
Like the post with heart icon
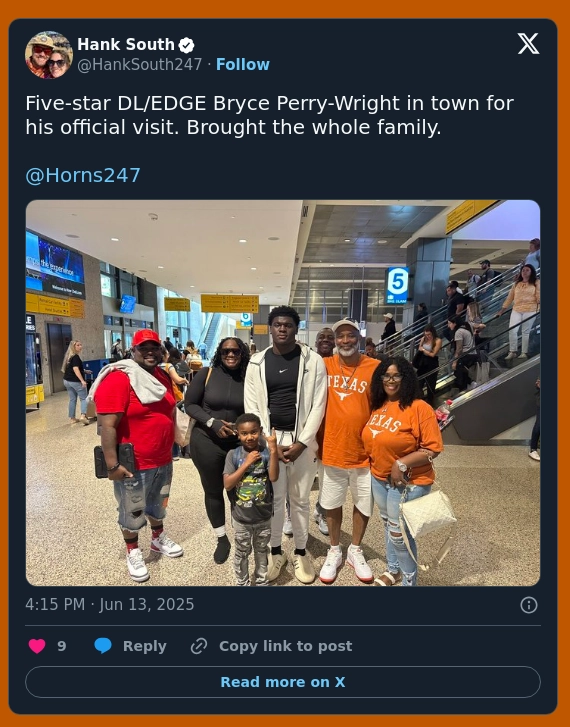(37, 646)
